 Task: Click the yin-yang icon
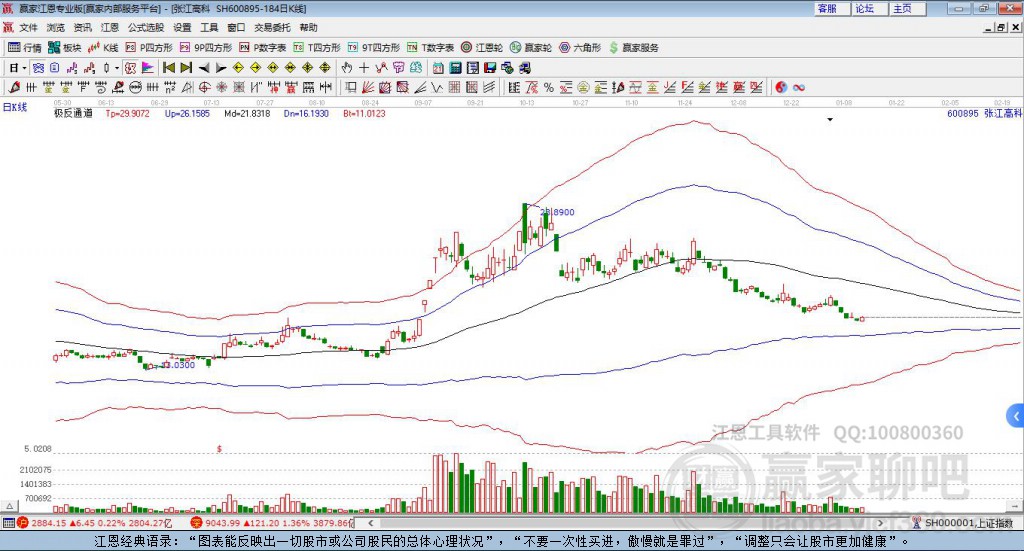coord(781,87)
